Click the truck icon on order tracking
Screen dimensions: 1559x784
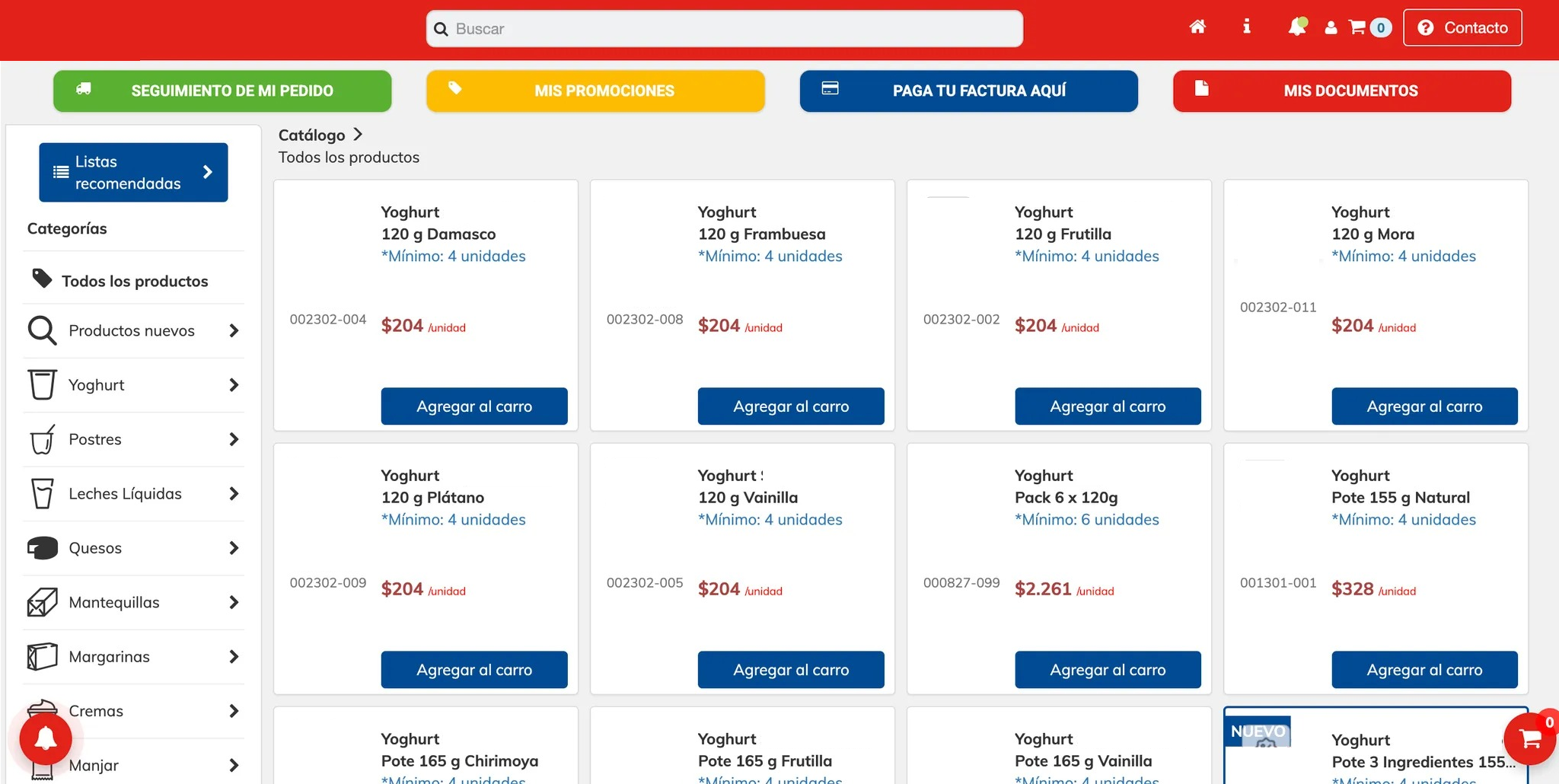click(84, 89)
